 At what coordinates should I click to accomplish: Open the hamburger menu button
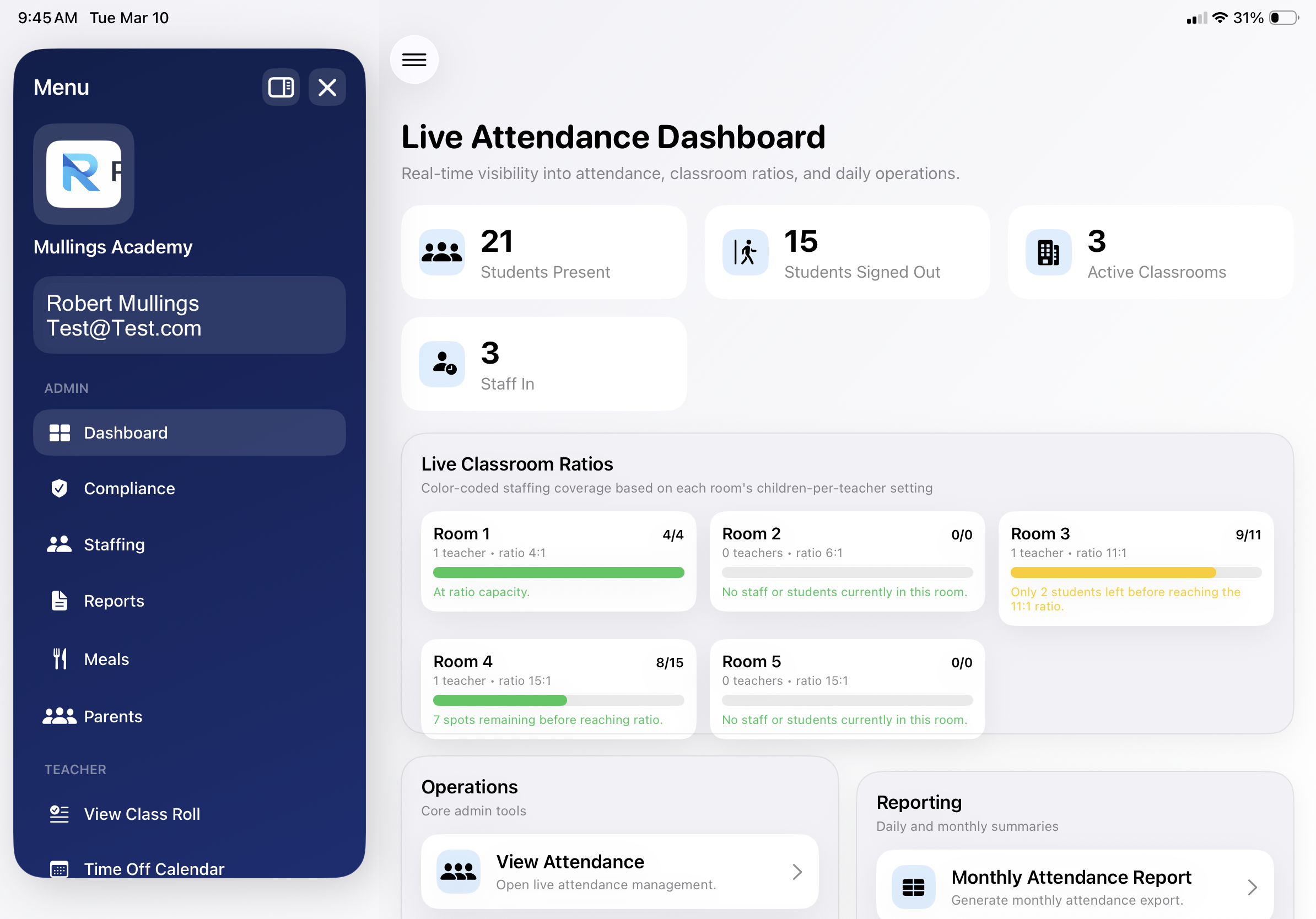coord(414,60)
